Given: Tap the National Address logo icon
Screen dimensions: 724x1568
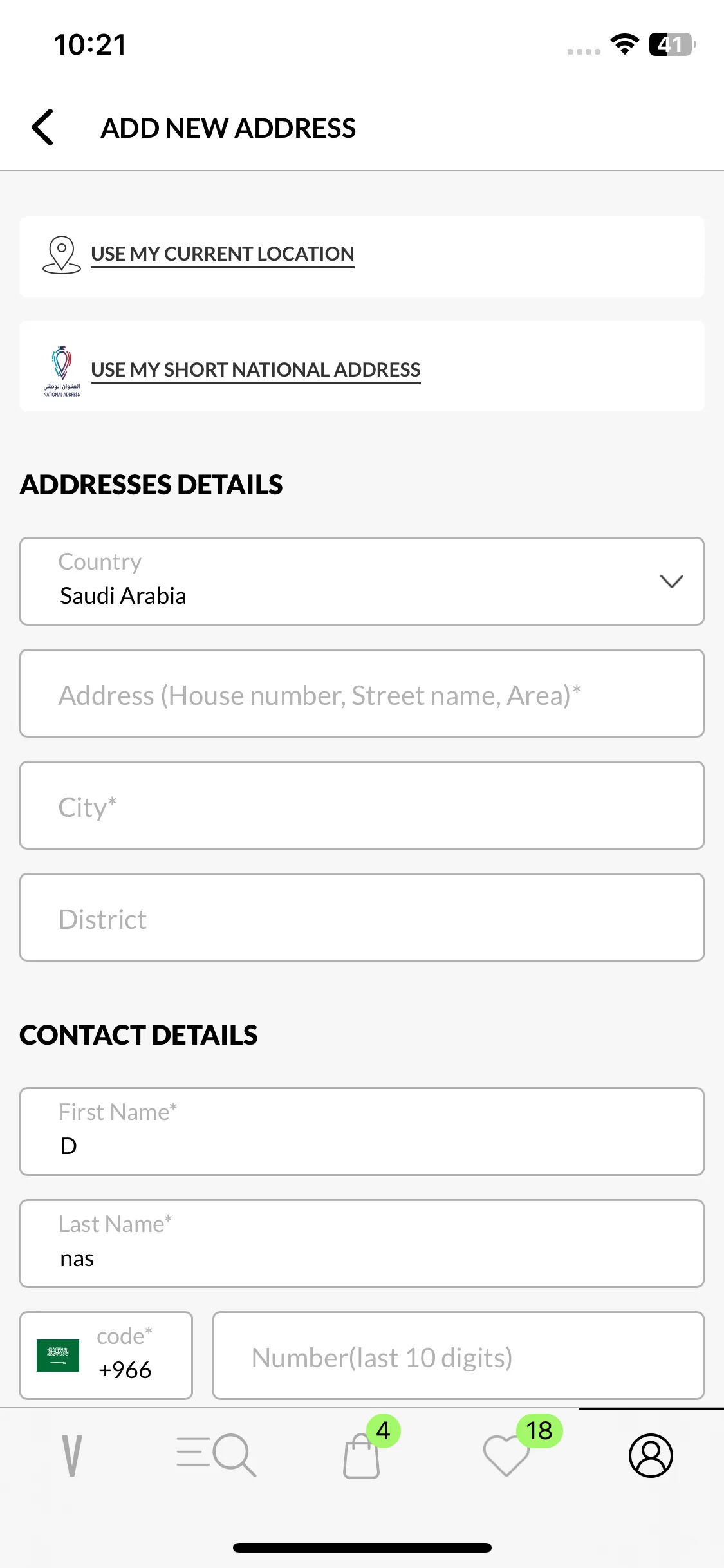Looking at the screenshot, I should pos(62,371).
